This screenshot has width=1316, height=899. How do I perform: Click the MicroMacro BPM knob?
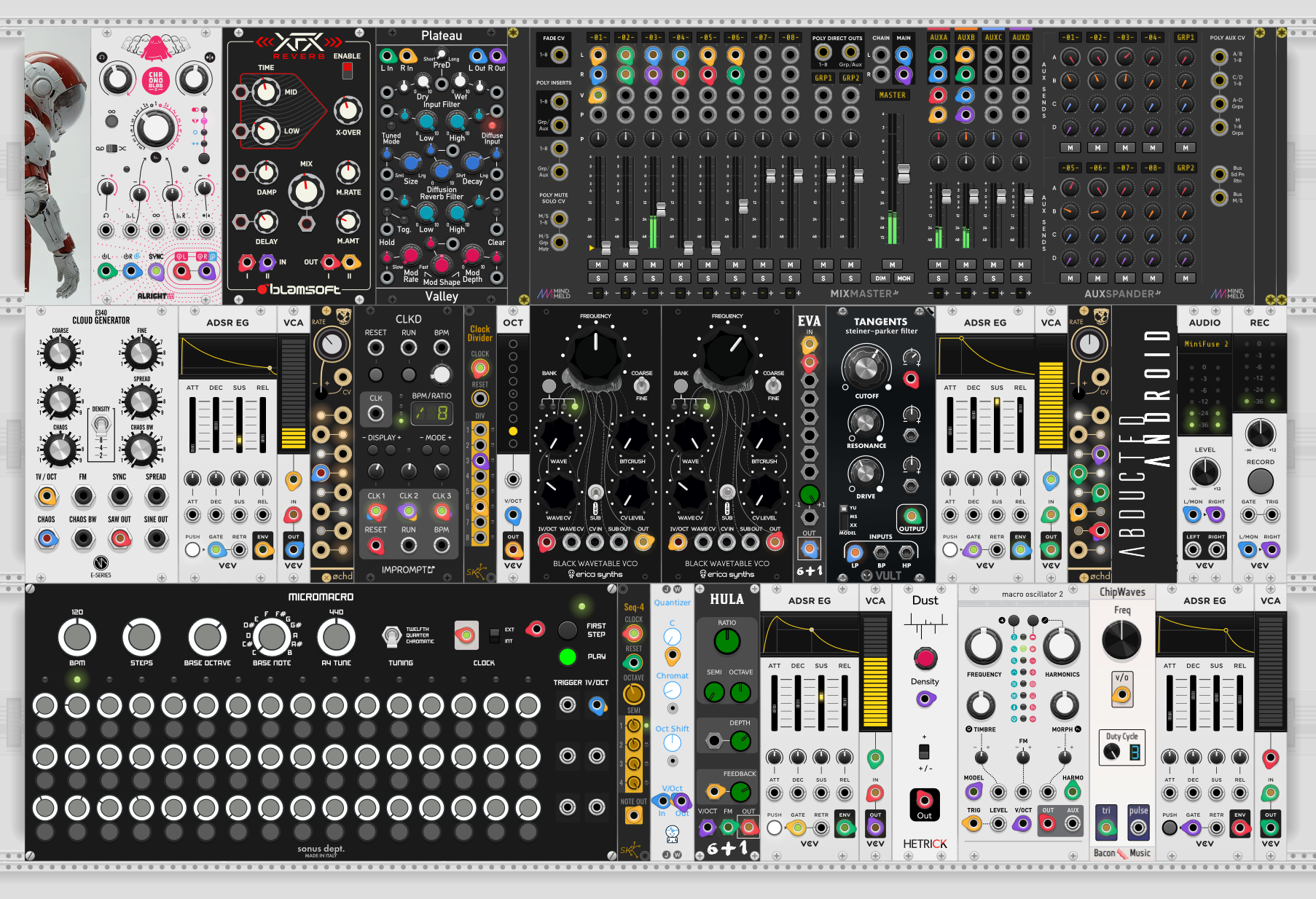click(x=77, y=637)
